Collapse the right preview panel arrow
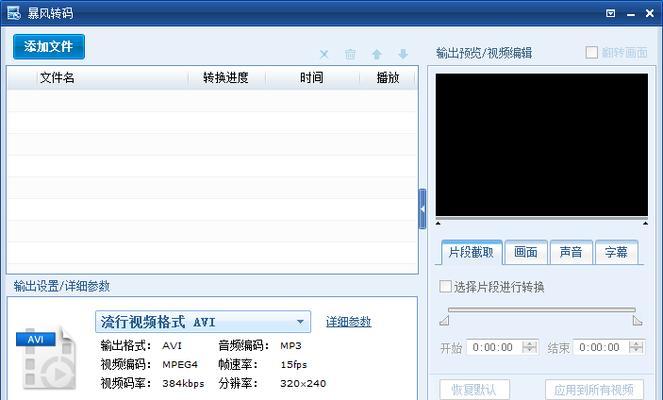Screen dimensions: 663x400 pyautogui.click(x=422, y=209)
